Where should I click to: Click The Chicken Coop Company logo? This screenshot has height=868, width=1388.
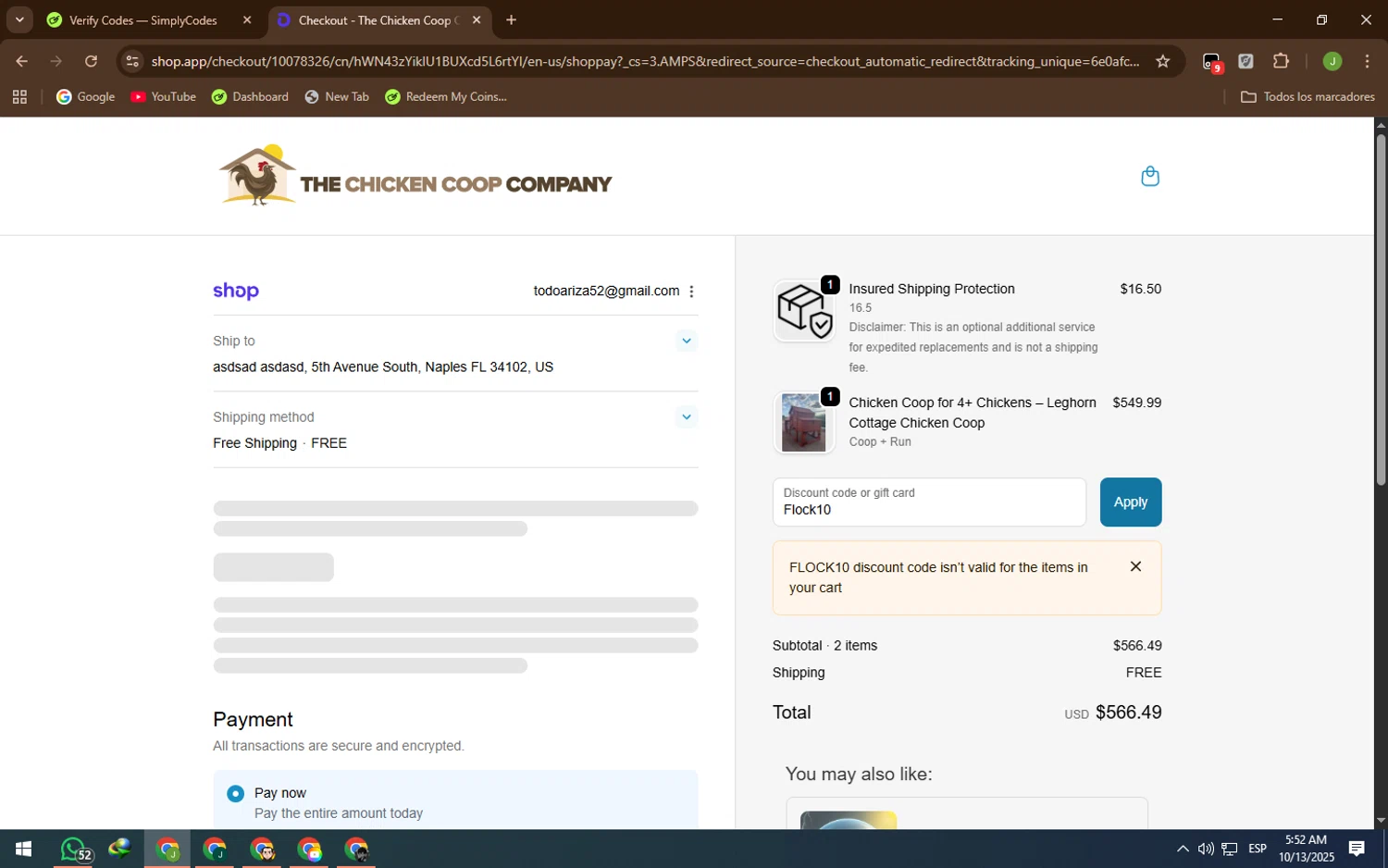click(415, 176)
